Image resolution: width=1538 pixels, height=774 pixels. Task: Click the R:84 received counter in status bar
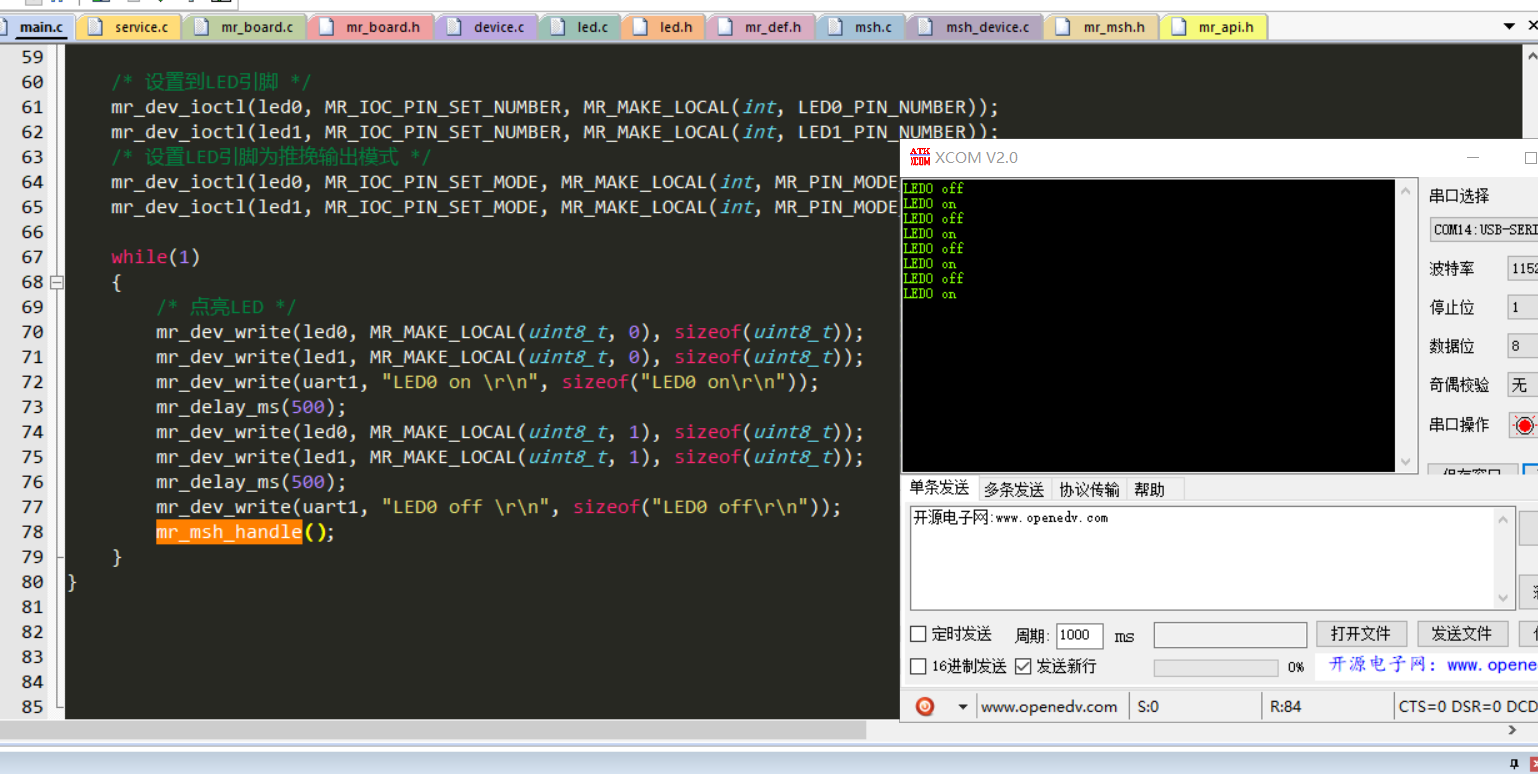coord(1286,707)
